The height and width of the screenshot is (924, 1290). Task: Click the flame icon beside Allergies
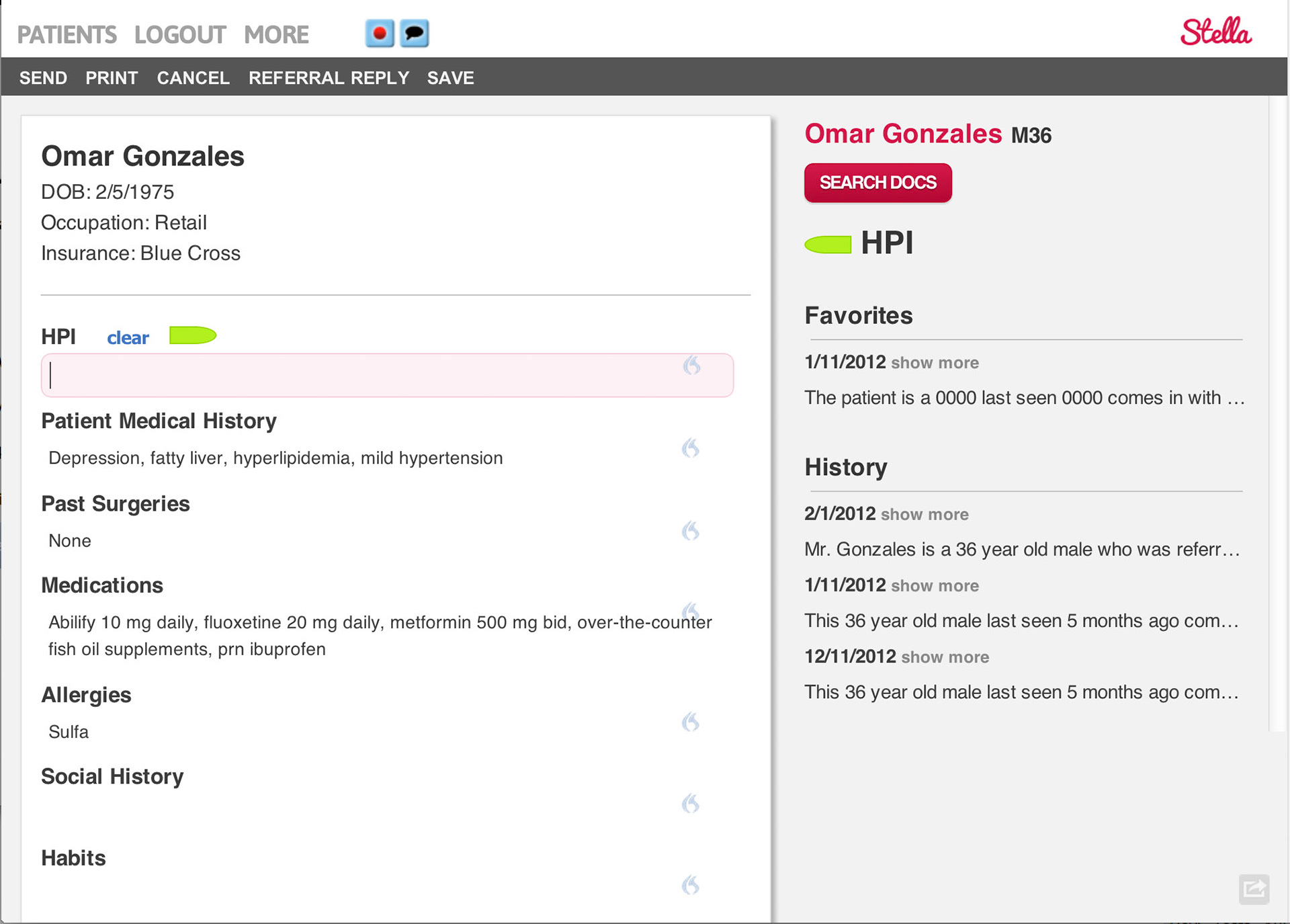coord(691,722)
